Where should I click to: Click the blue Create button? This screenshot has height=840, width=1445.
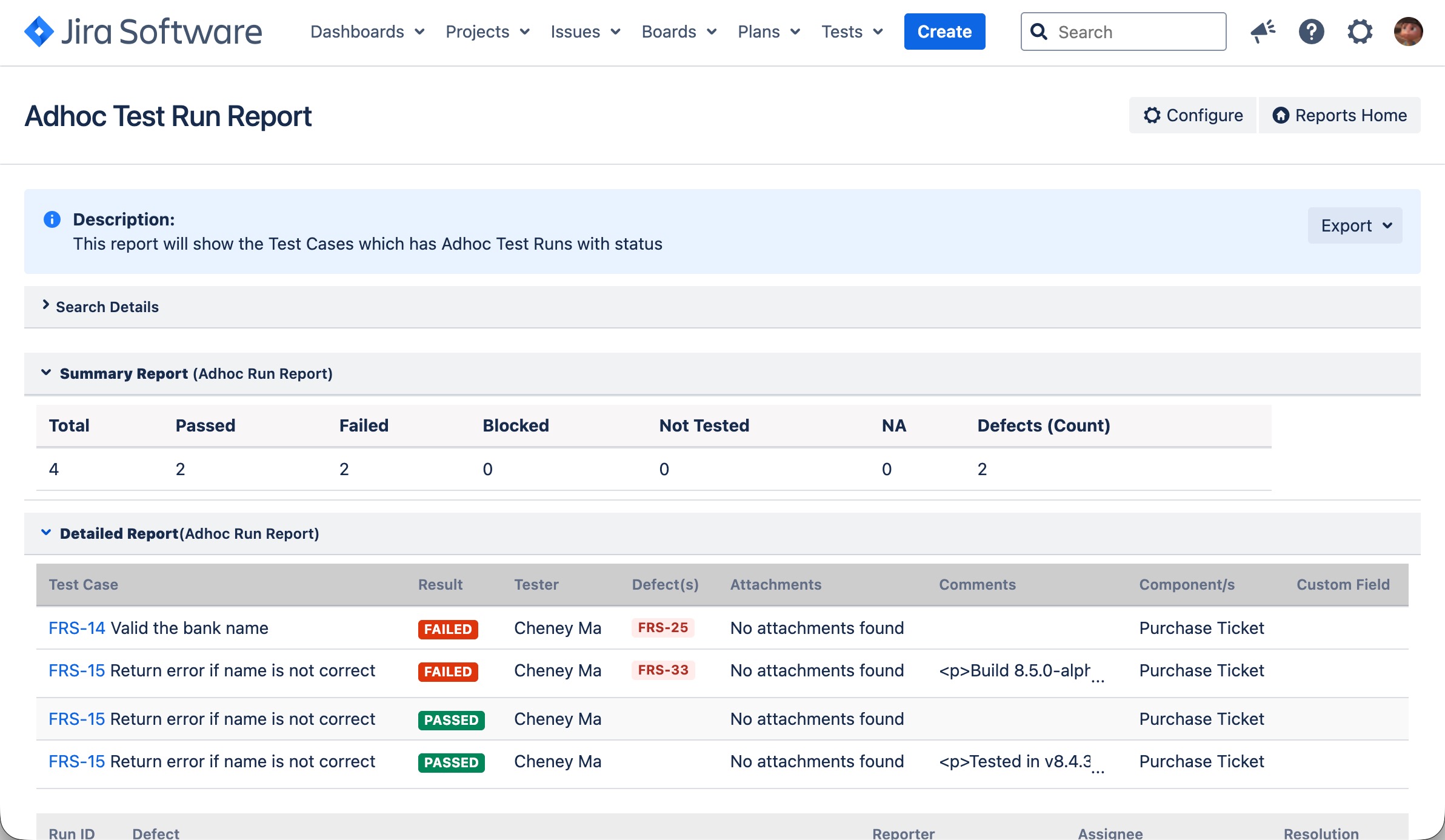(x=944, y=32)
